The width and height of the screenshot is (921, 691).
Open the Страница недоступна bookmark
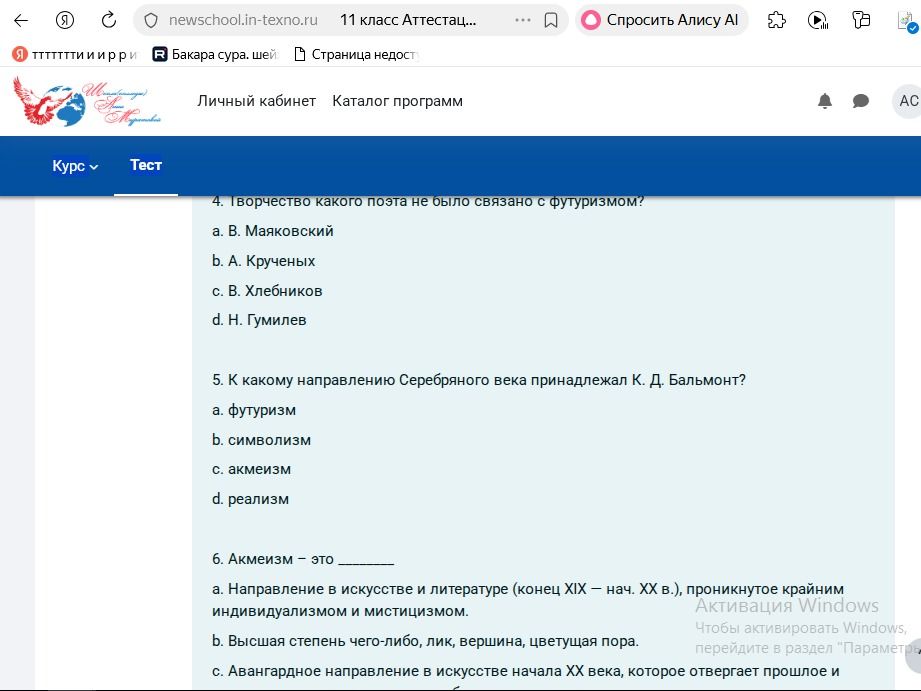[356, 55]
